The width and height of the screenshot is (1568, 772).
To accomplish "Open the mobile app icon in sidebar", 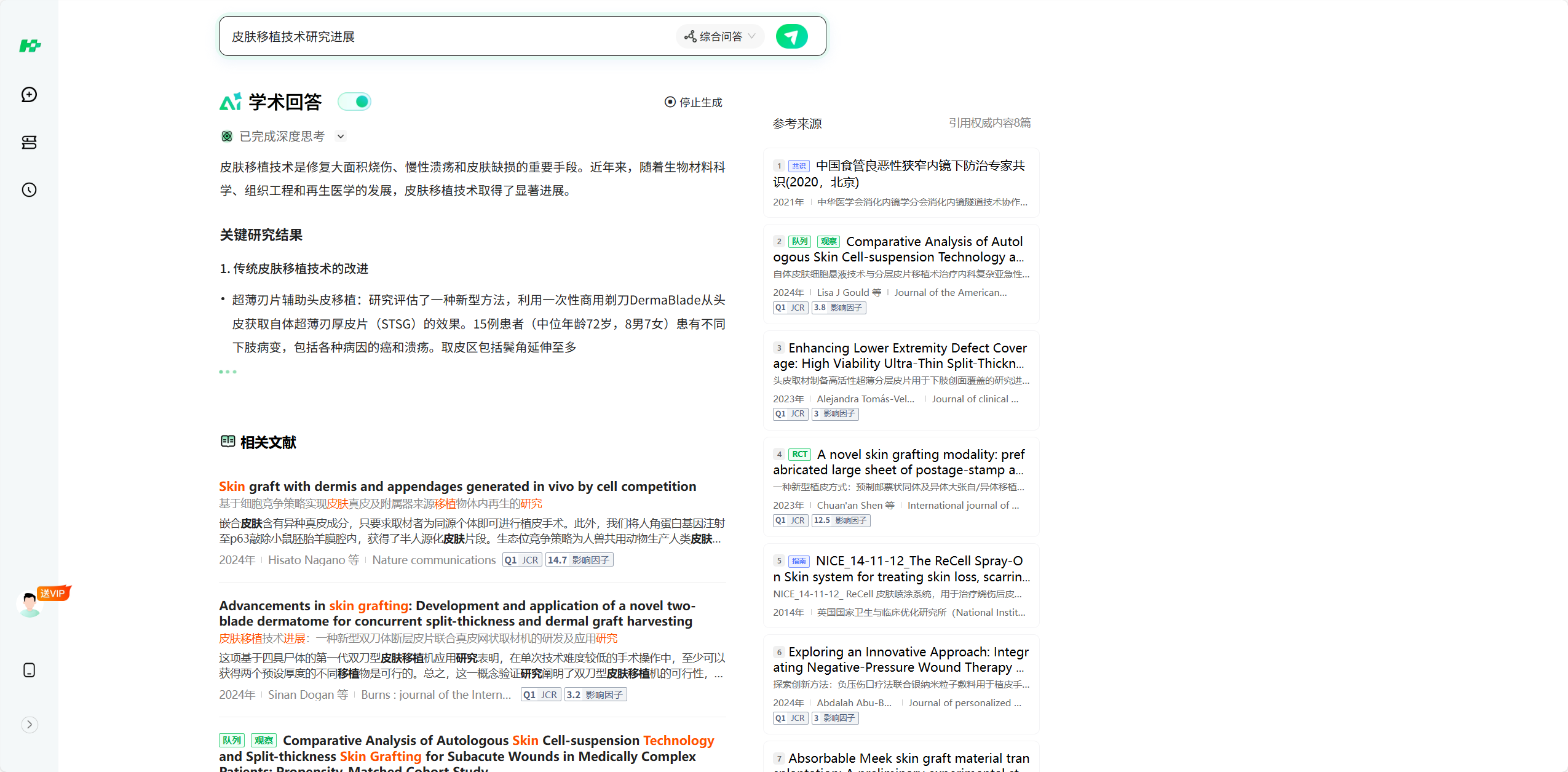I will (29, 670).
